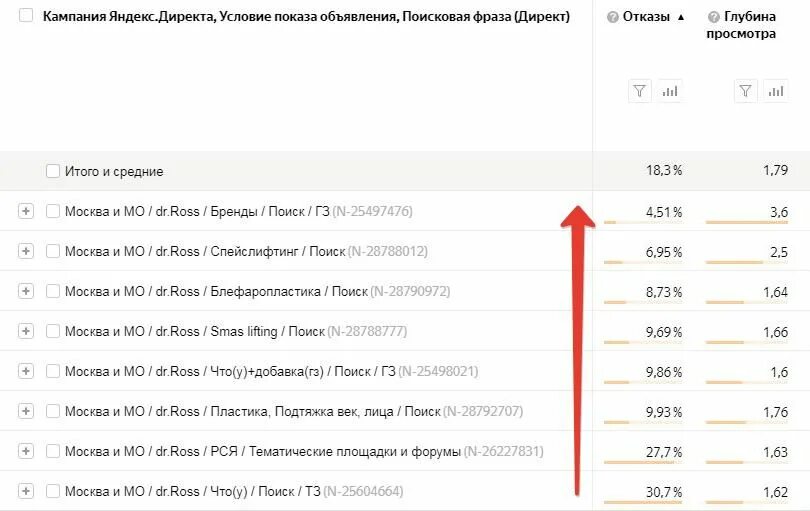Select bounce value 8,73 %
The height and width of the screenshot is (511, 810).
pos(664,292)
